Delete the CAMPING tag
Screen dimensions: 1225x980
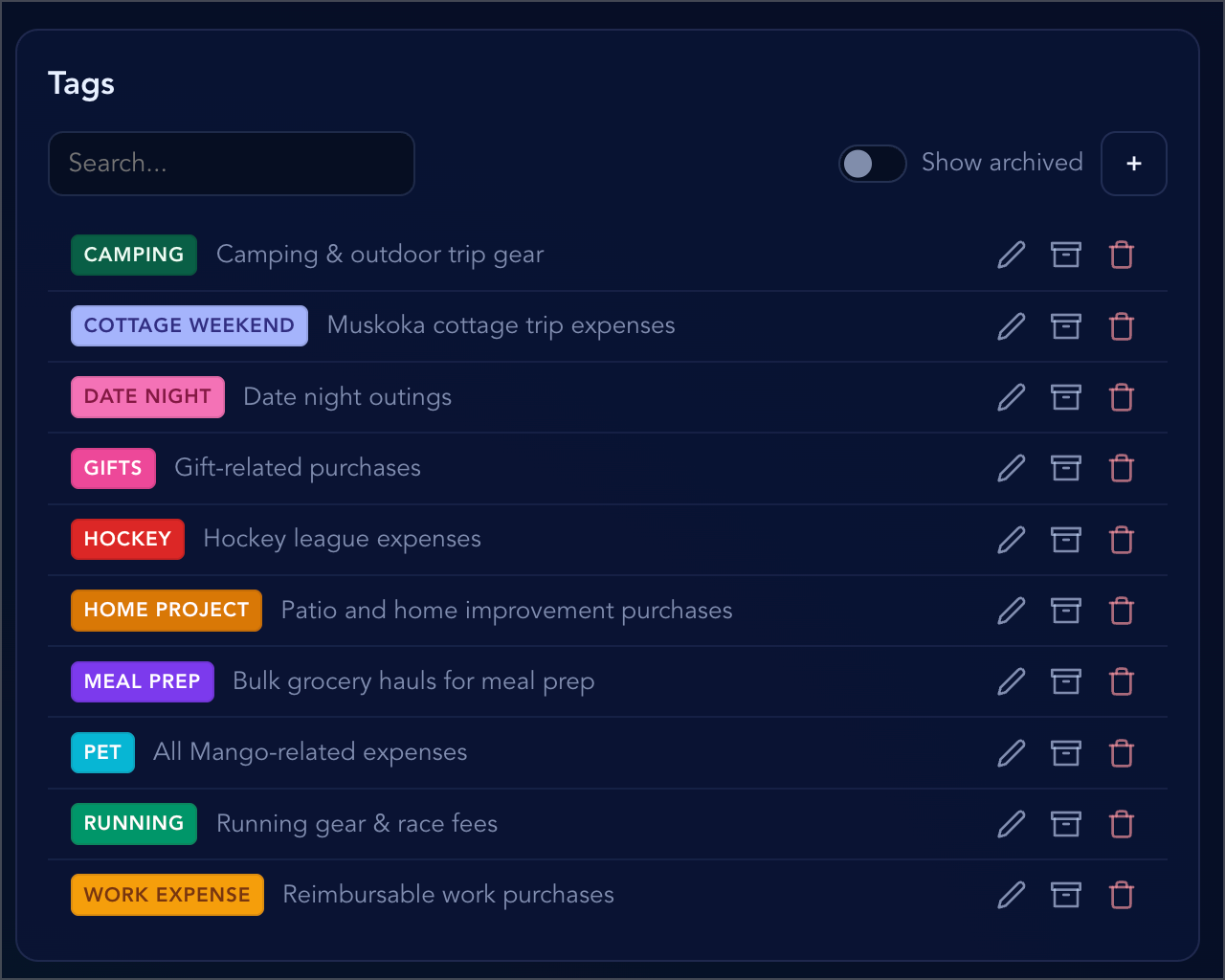(1121, 255)
